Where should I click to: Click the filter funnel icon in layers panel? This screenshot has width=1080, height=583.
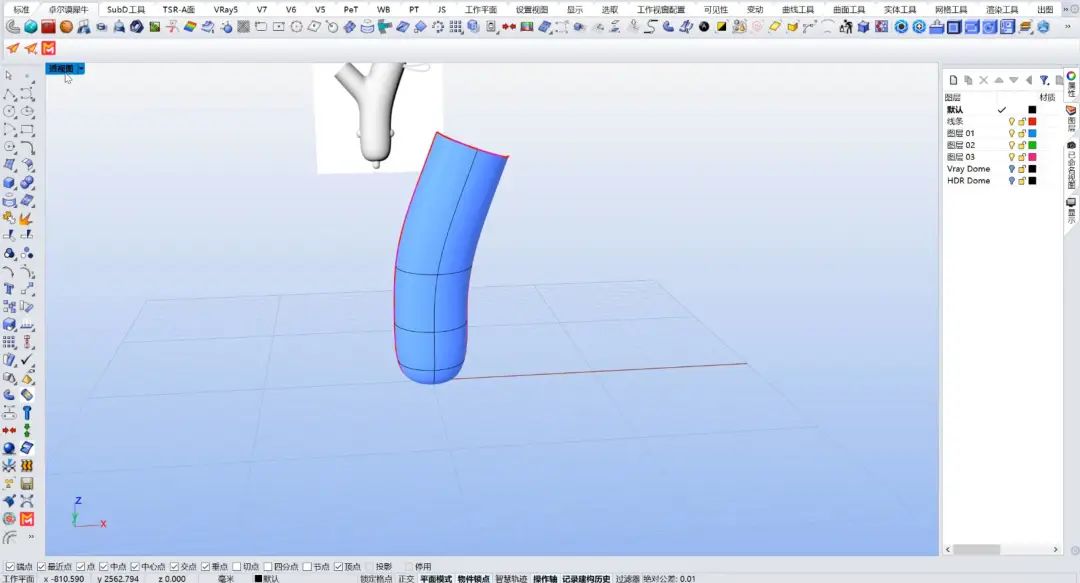[1044, 80]
